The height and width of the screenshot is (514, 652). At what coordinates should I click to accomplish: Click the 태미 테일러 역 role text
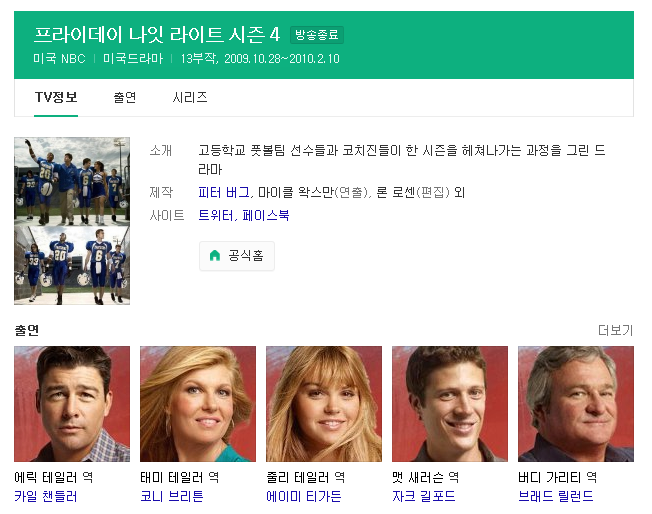coord(180,477)
